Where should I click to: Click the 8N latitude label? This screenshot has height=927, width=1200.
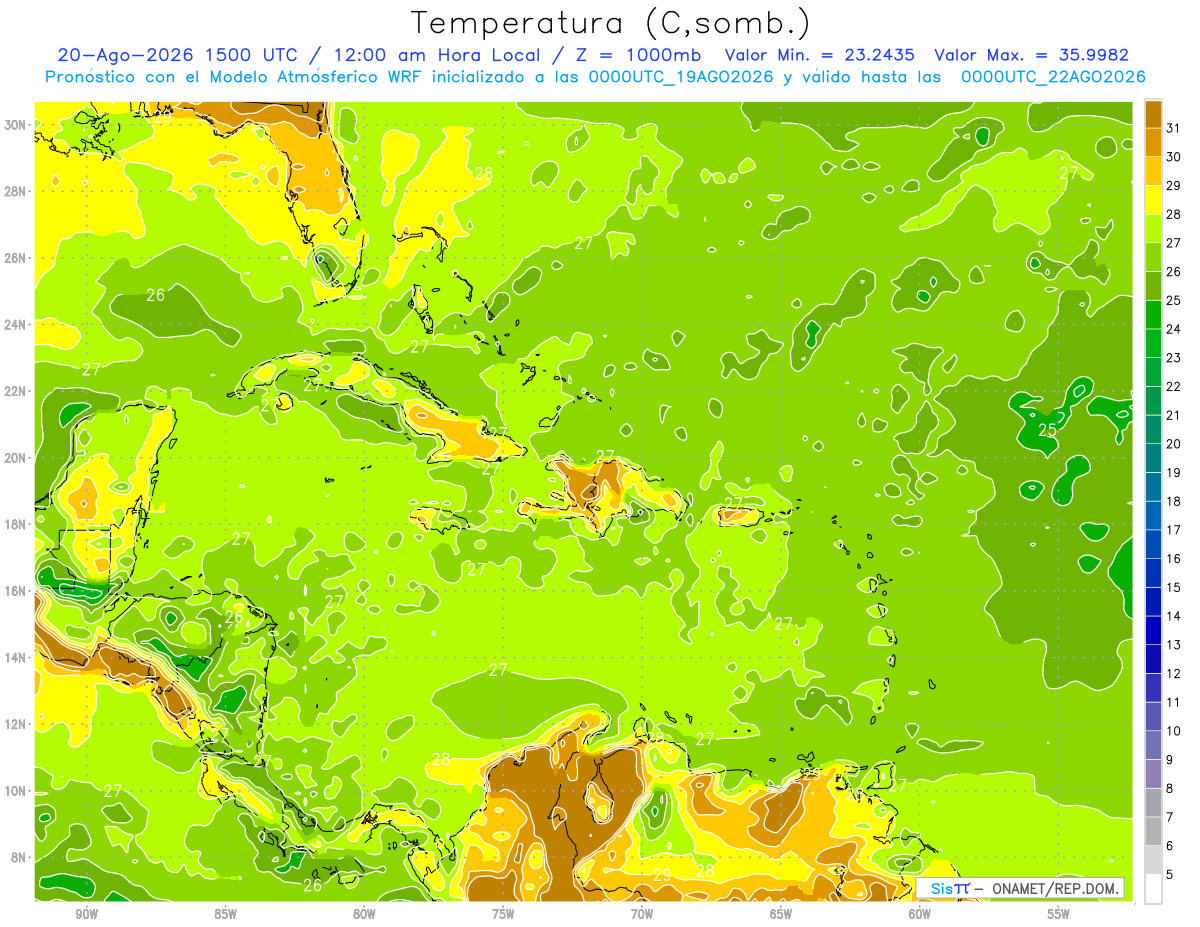coord(20,856)
